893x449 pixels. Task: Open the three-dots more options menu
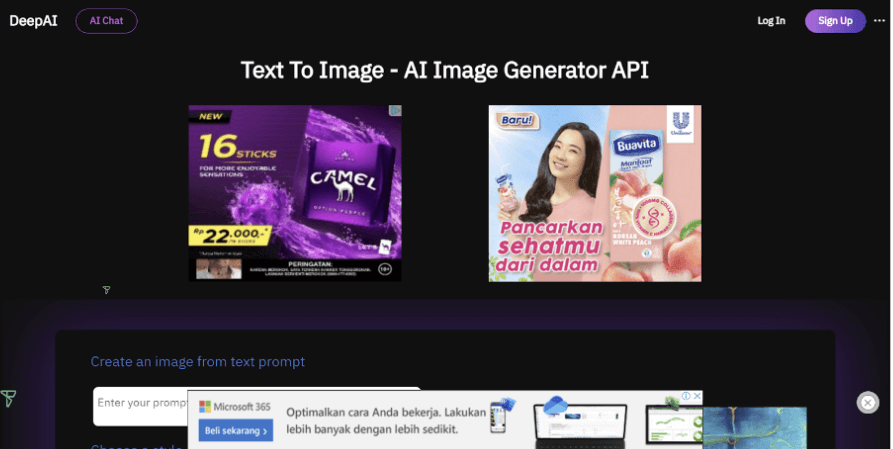880,21
